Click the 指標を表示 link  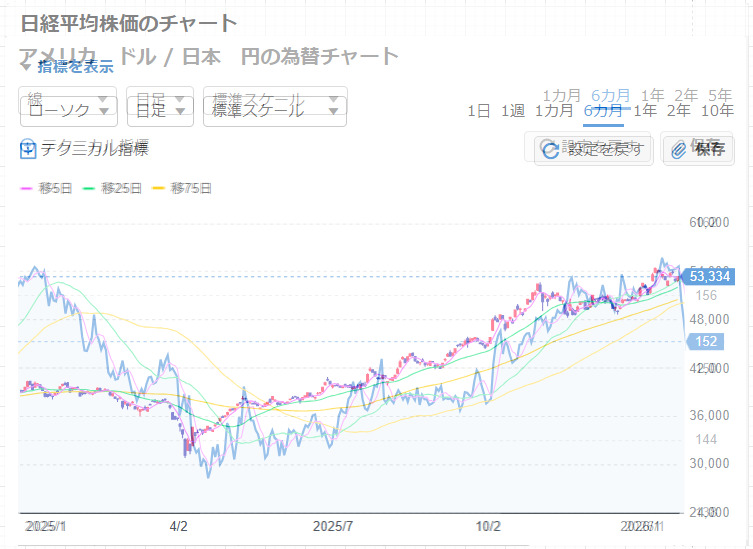click(75, 67)
